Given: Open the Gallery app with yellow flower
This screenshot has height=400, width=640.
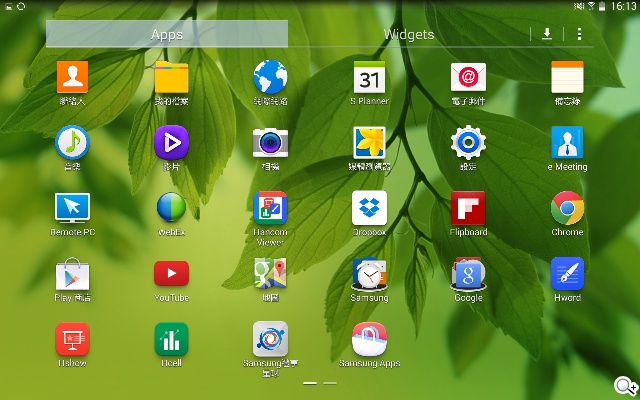Looking at the screenshot, I should (369, 142).
